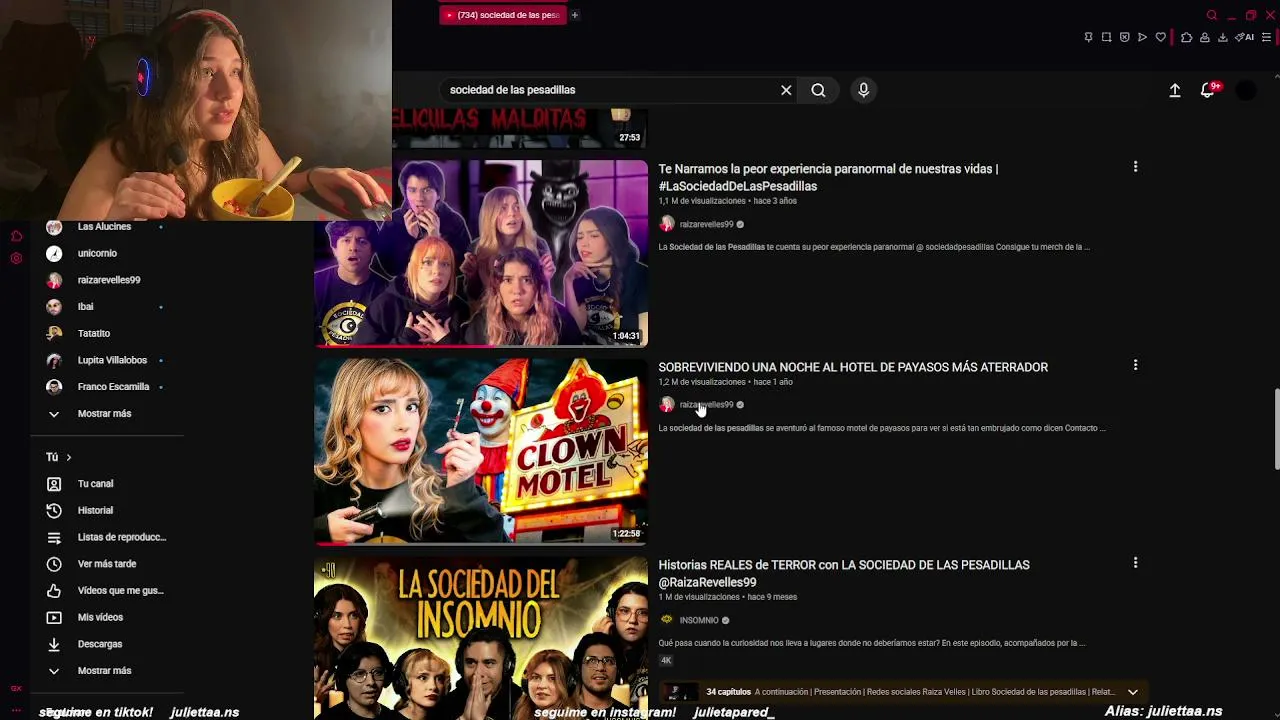The image size is (1280, 720).
Task: Open the account avatar menu
Action: click(1246, 90)
